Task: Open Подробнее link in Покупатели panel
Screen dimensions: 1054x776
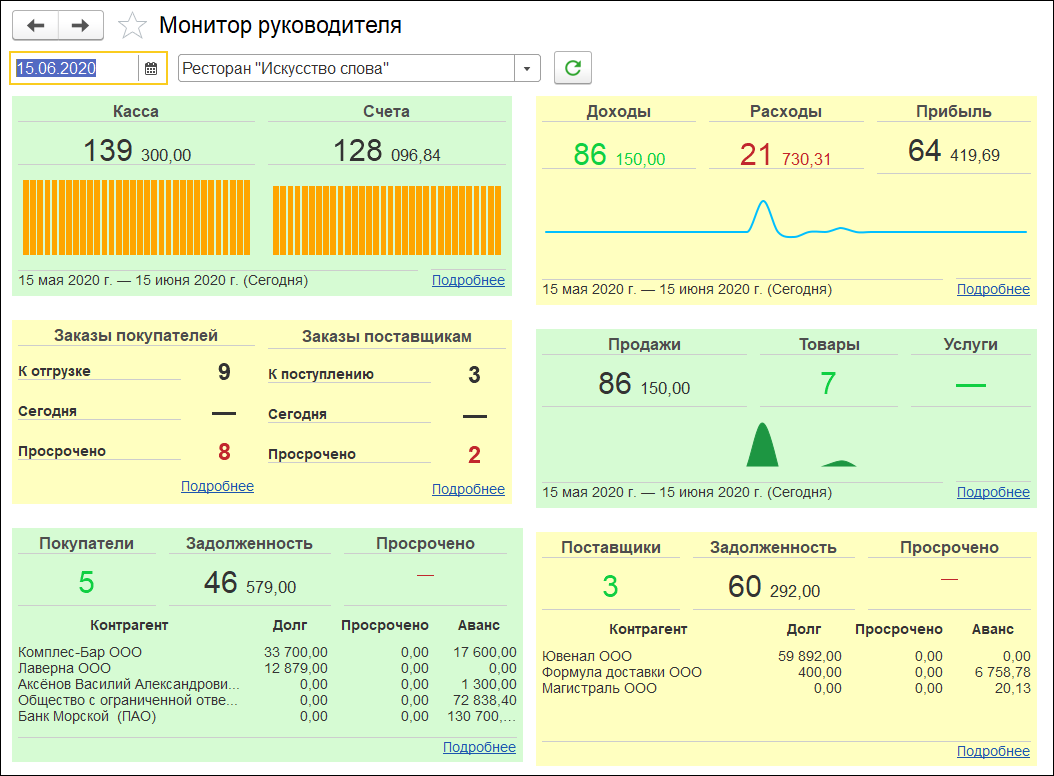Action: pyautogui.click(x=479, y=747)
